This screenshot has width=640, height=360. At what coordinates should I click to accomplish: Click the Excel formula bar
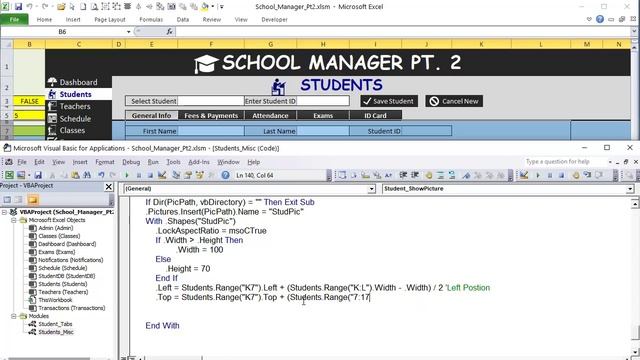404,31
